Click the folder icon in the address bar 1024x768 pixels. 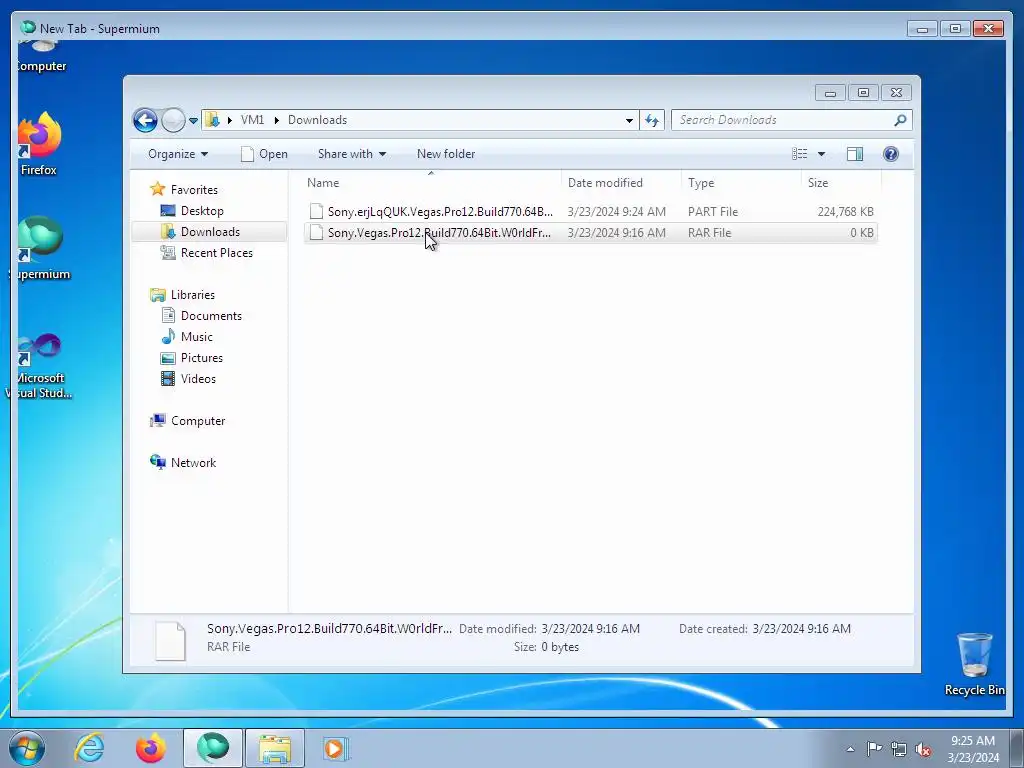[x=212, y=120]
